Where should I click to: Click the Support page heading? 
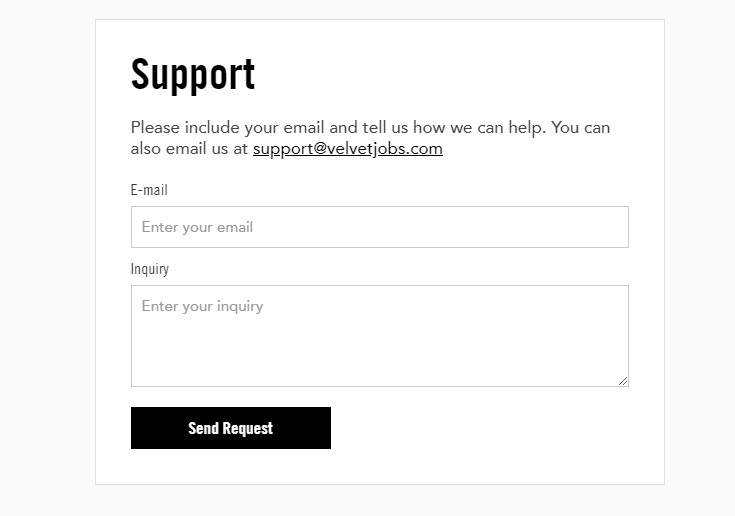[193, 74]
